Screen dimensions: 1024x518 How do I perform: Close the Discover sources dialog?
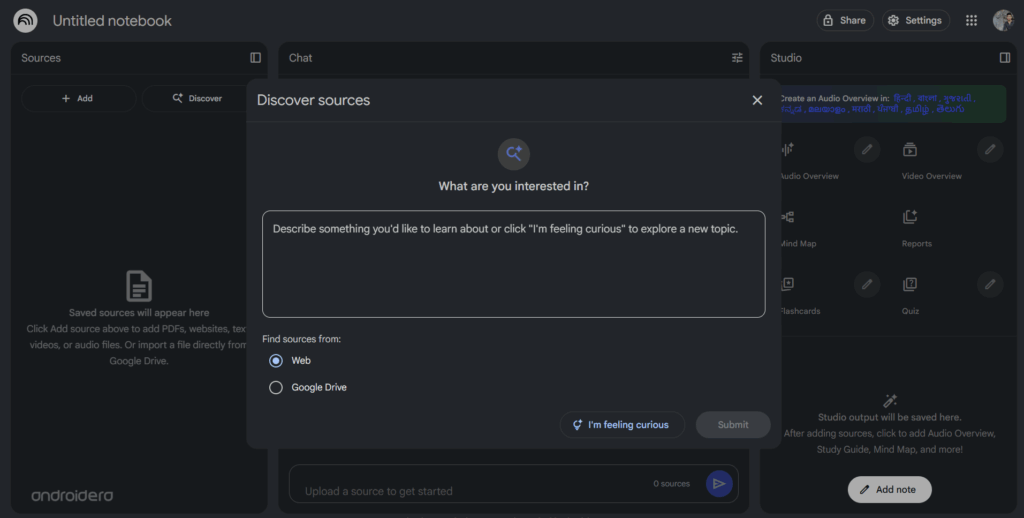click(x=757, y=100)
